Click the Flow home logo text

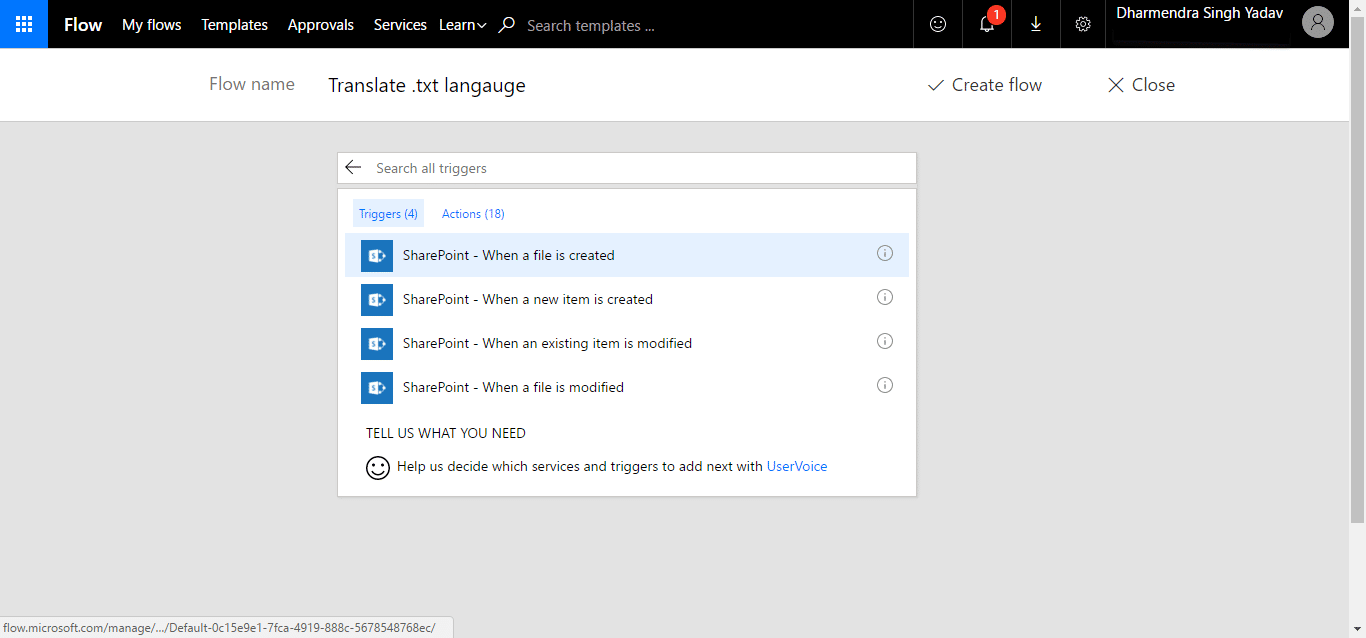83,25
